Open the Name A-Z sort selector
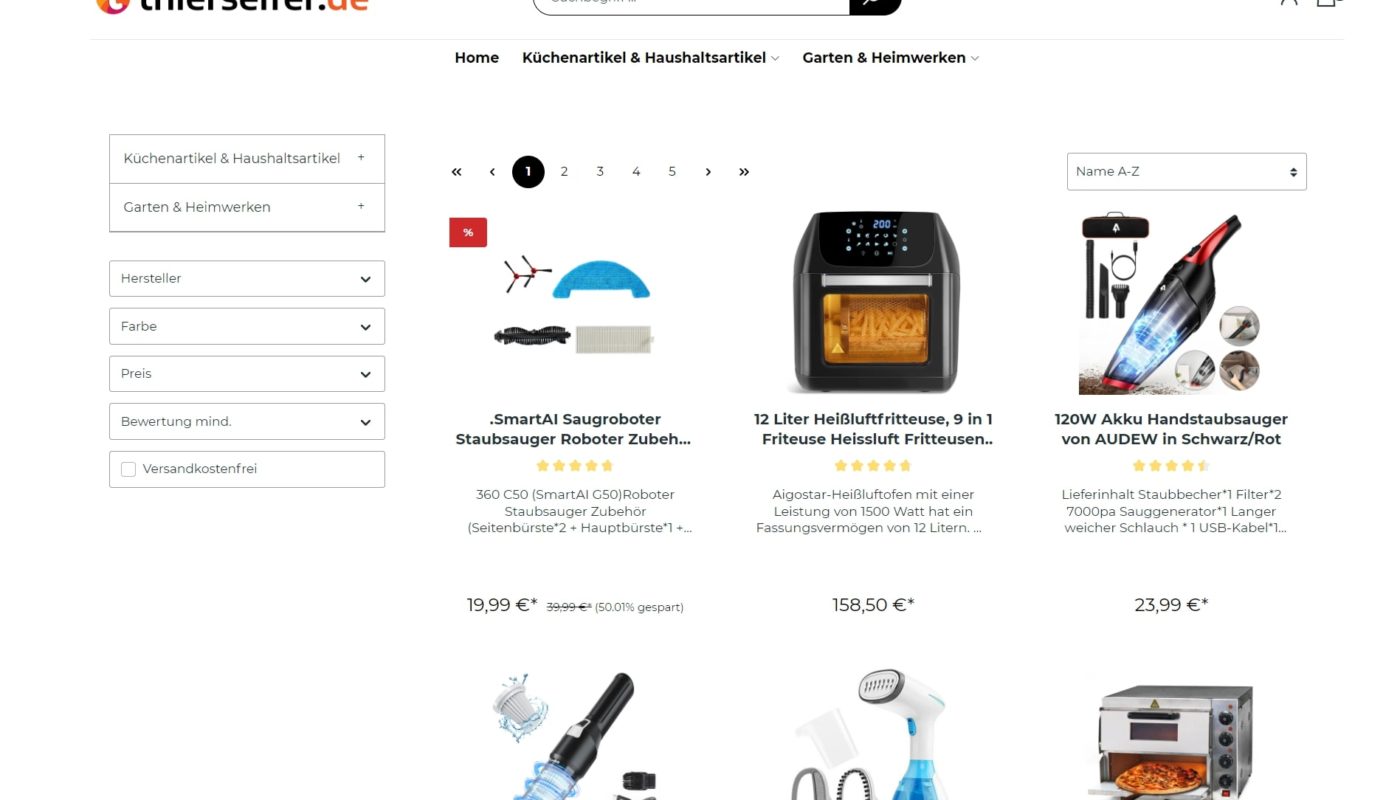This screenshot has width=1400, height=800. 1187,172
